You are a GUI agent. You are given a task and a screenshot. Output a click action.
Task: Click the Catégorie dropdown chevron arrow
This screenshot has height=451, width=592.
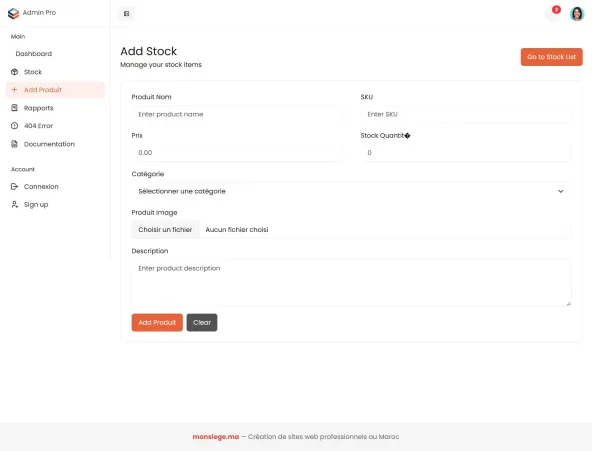[x=561, y=191]
